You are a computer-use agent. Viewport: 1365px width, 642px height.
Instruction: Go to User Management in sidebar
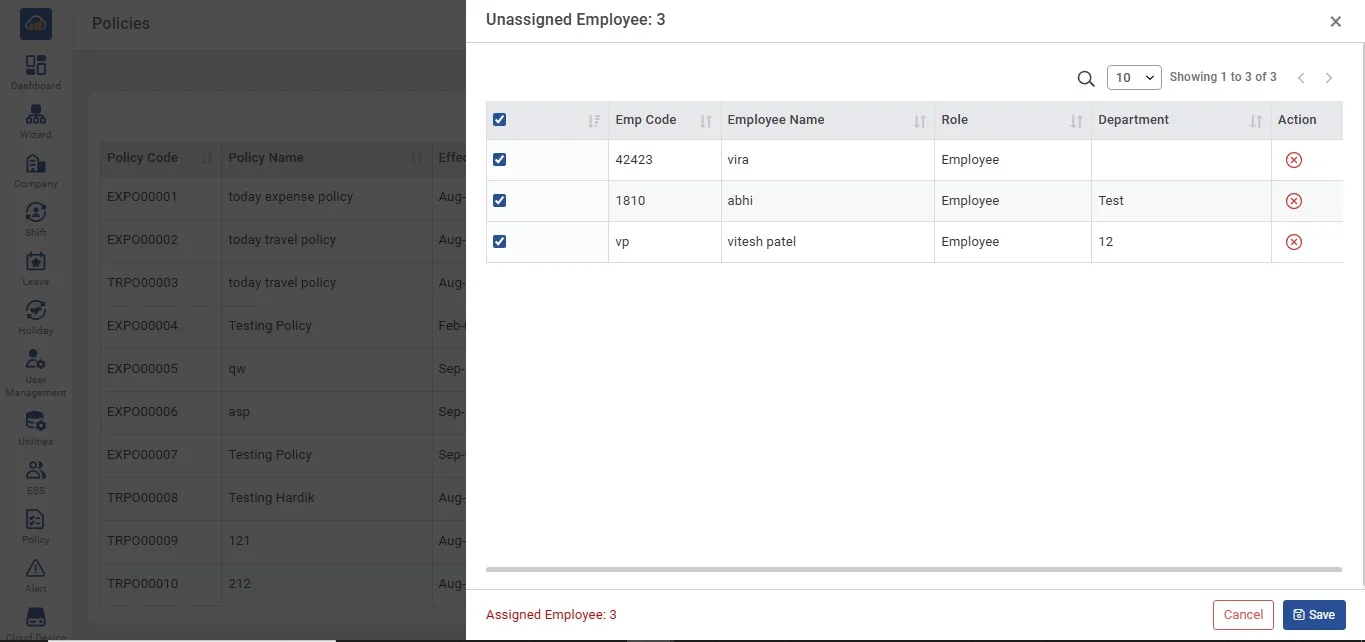pos(36,372)
